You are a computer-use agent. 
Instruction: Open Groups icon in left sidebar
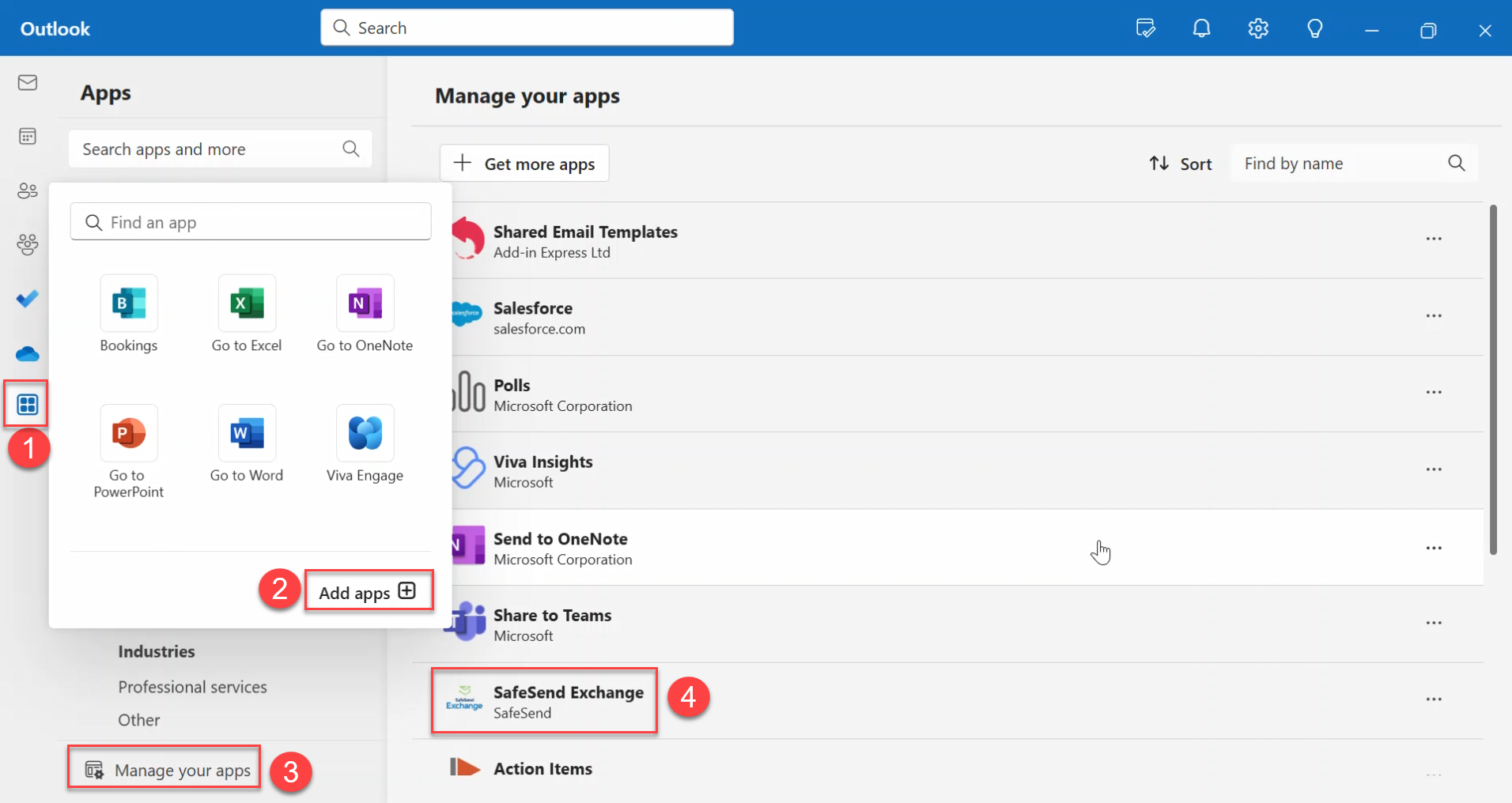point(28,244)
